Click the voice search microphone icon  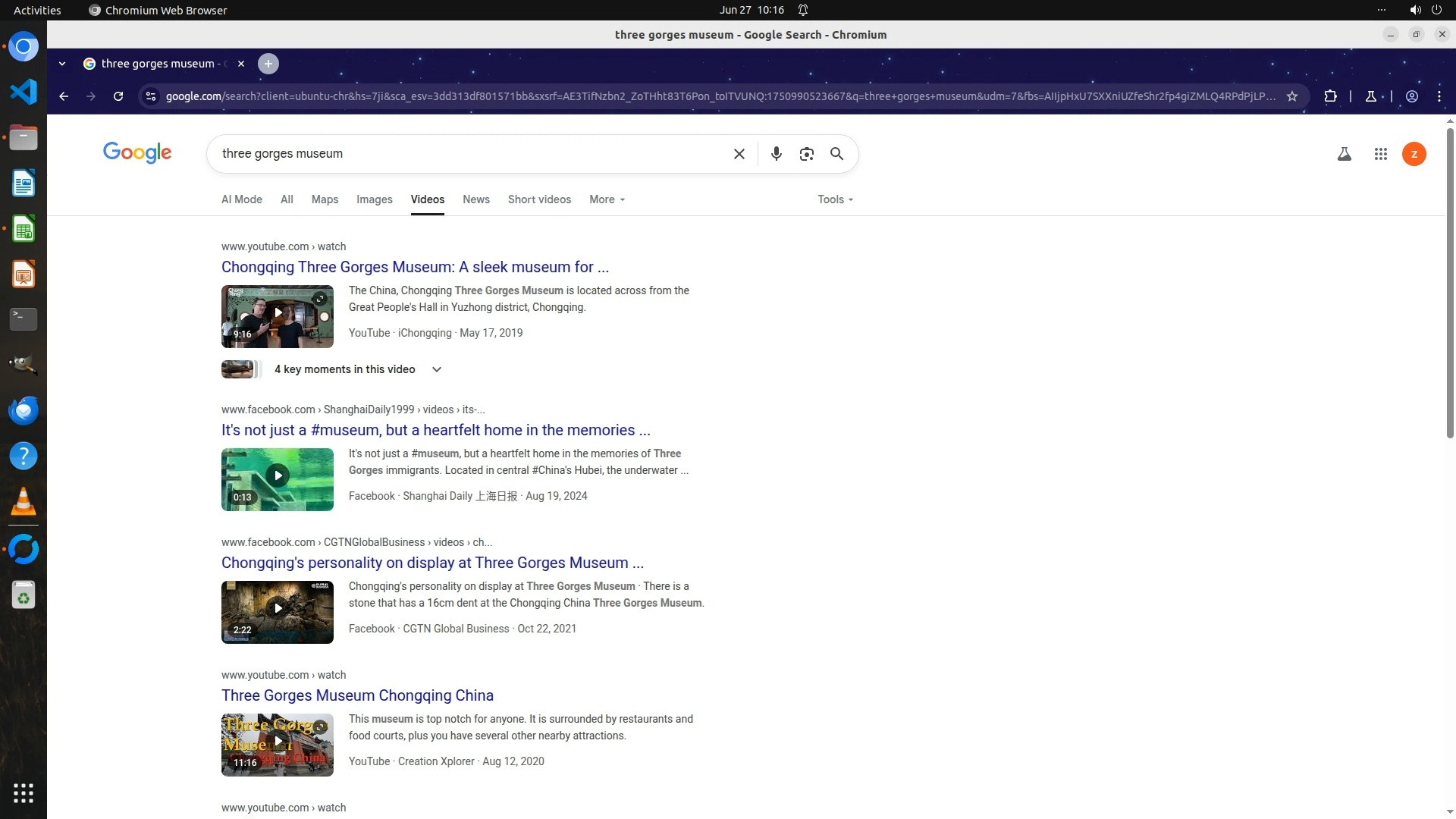(776, 154)
